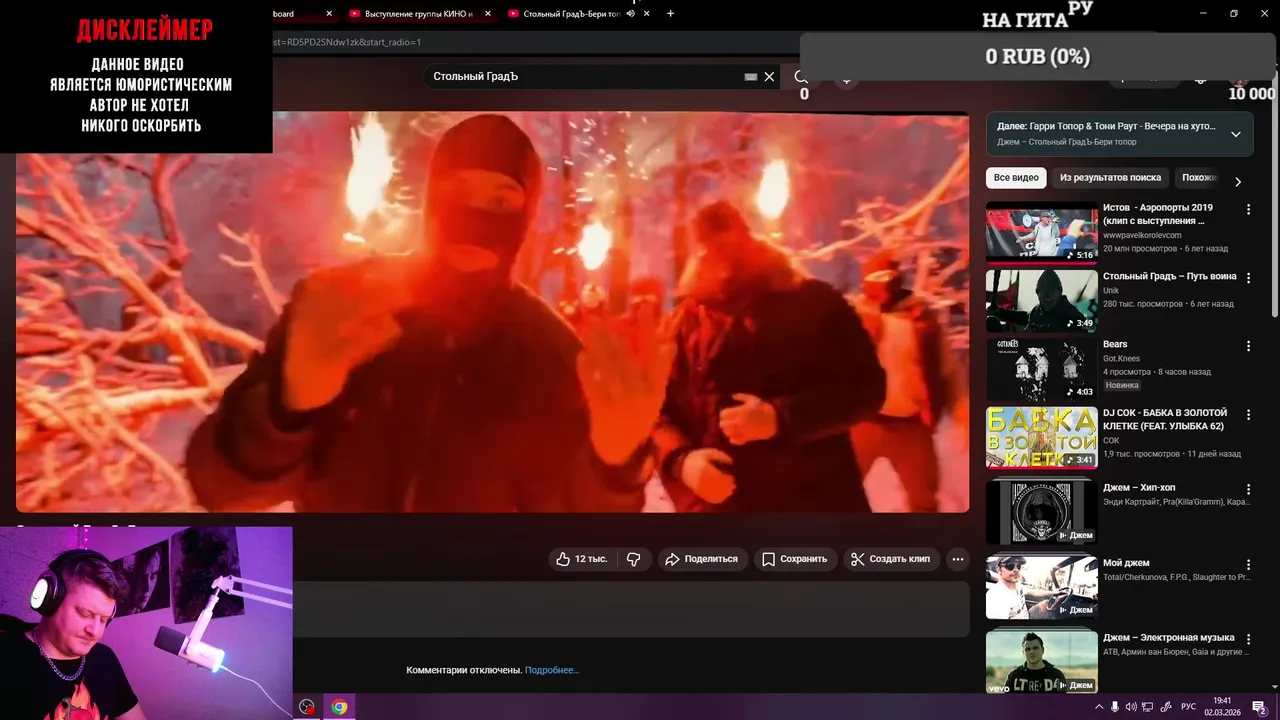
Task: Open Chrome from the taskbar
Action: 339,707
